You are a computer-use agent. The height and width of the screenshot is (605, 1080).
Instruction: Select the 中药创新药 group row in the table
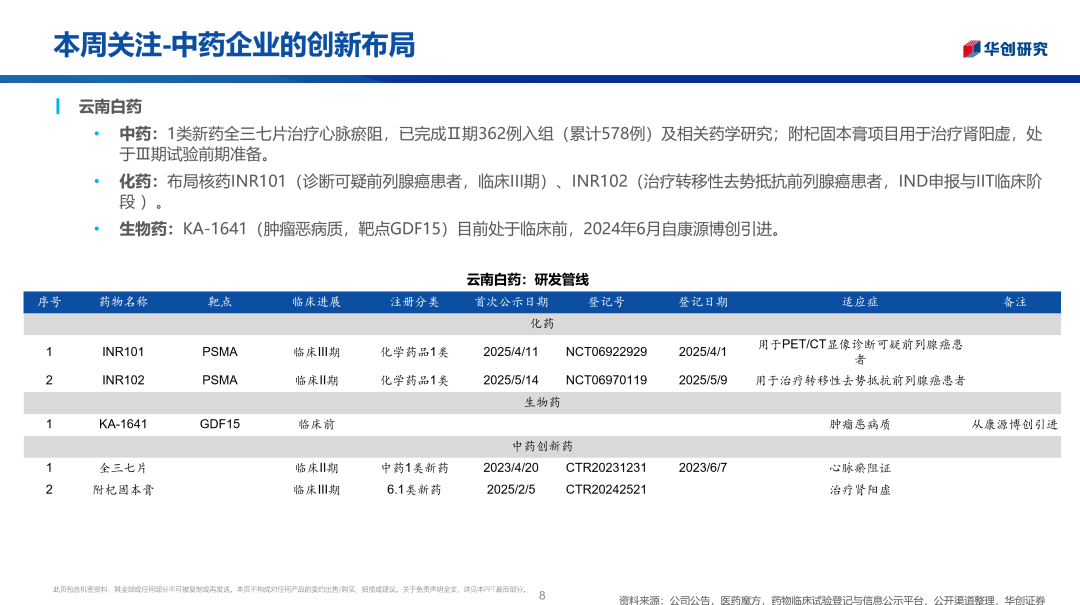click(542, 447)
